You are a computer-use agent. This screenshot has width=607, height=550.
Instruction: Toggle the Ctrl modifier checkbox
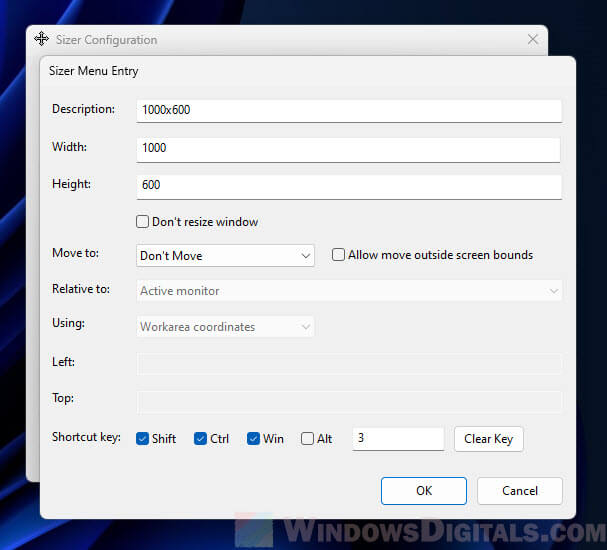(201, 439)
